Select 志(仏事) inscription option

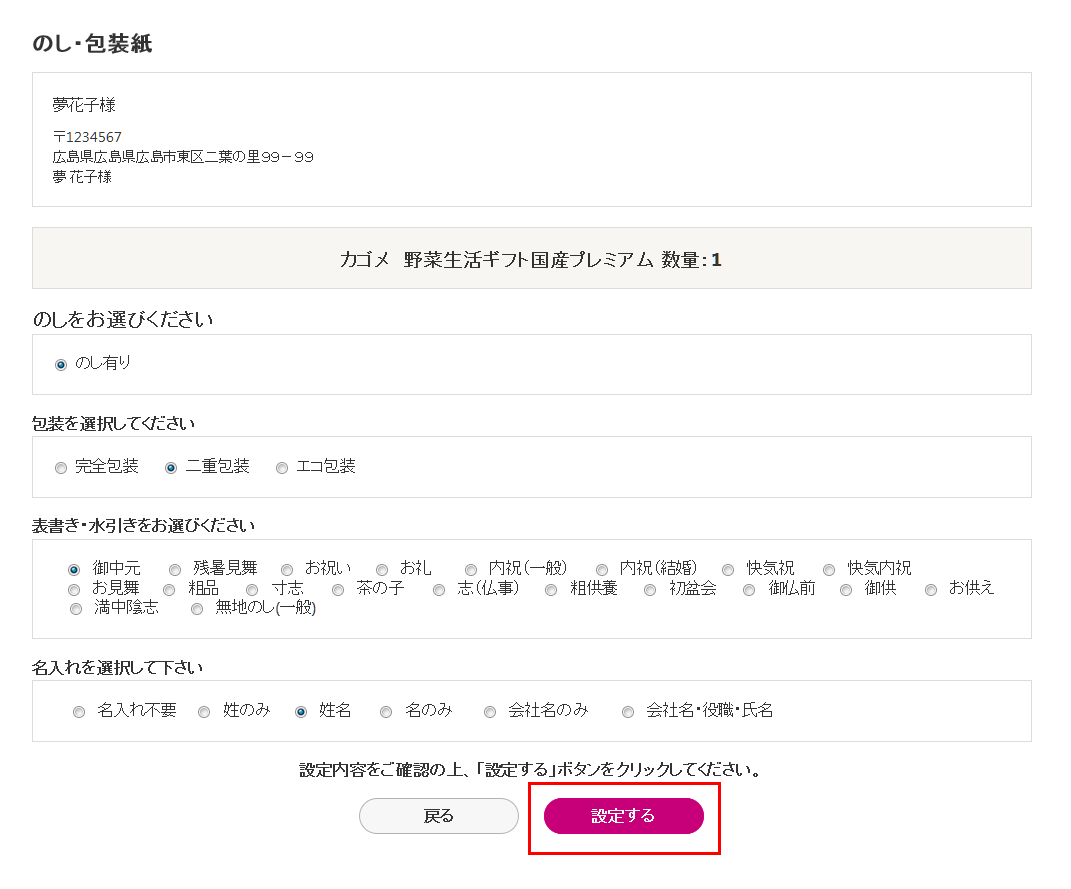pos(439,590)
